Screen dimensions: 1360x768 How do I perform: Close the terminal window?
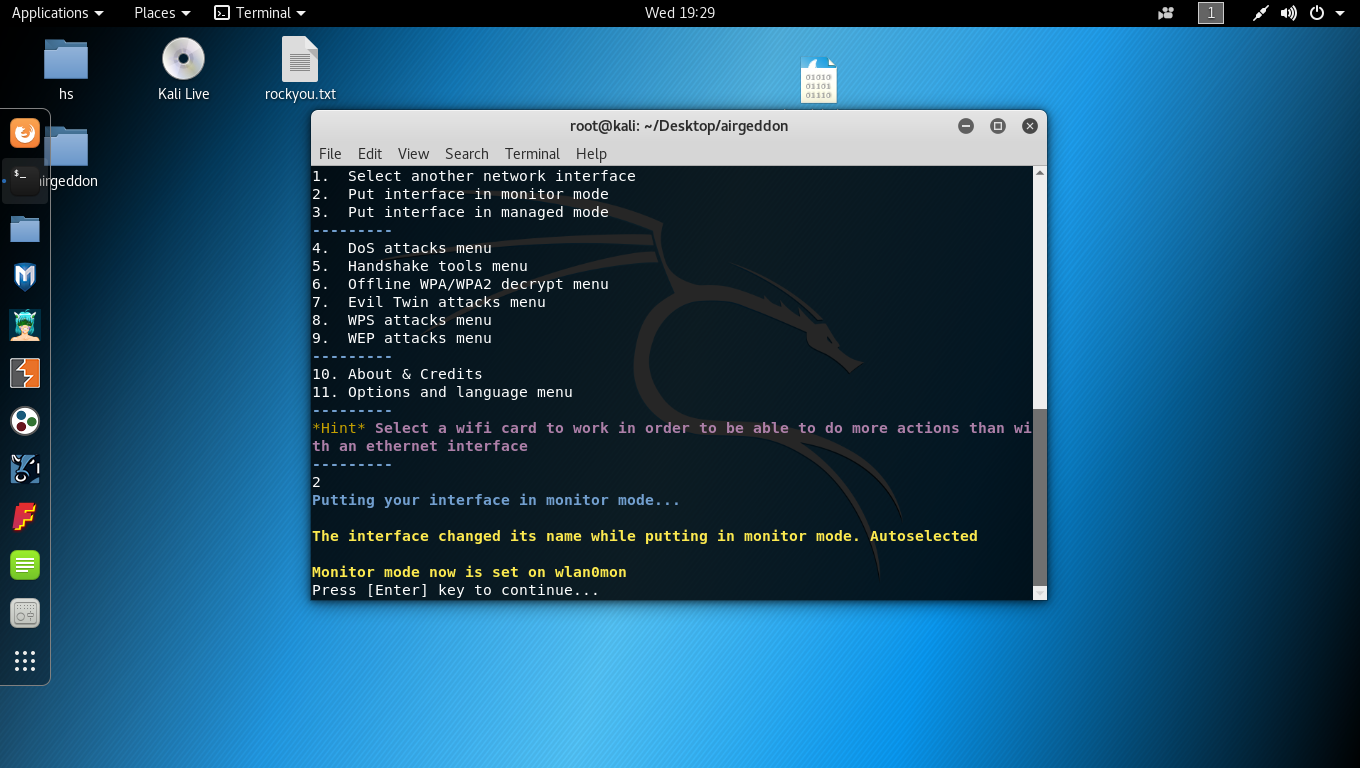tap(1030, 126)
